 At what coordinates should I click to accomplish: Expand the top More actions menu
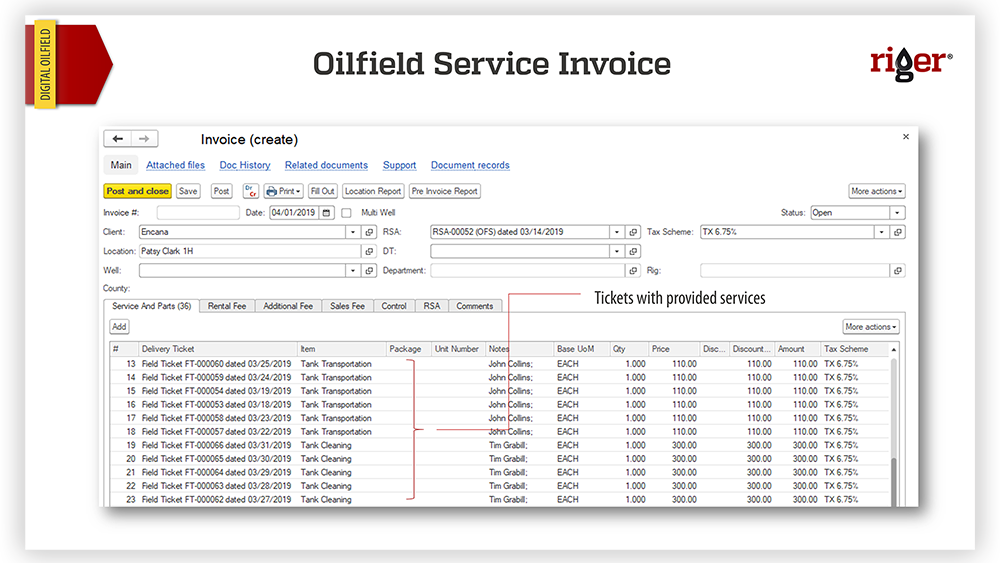pyautogui.click(x=876, y=191)
